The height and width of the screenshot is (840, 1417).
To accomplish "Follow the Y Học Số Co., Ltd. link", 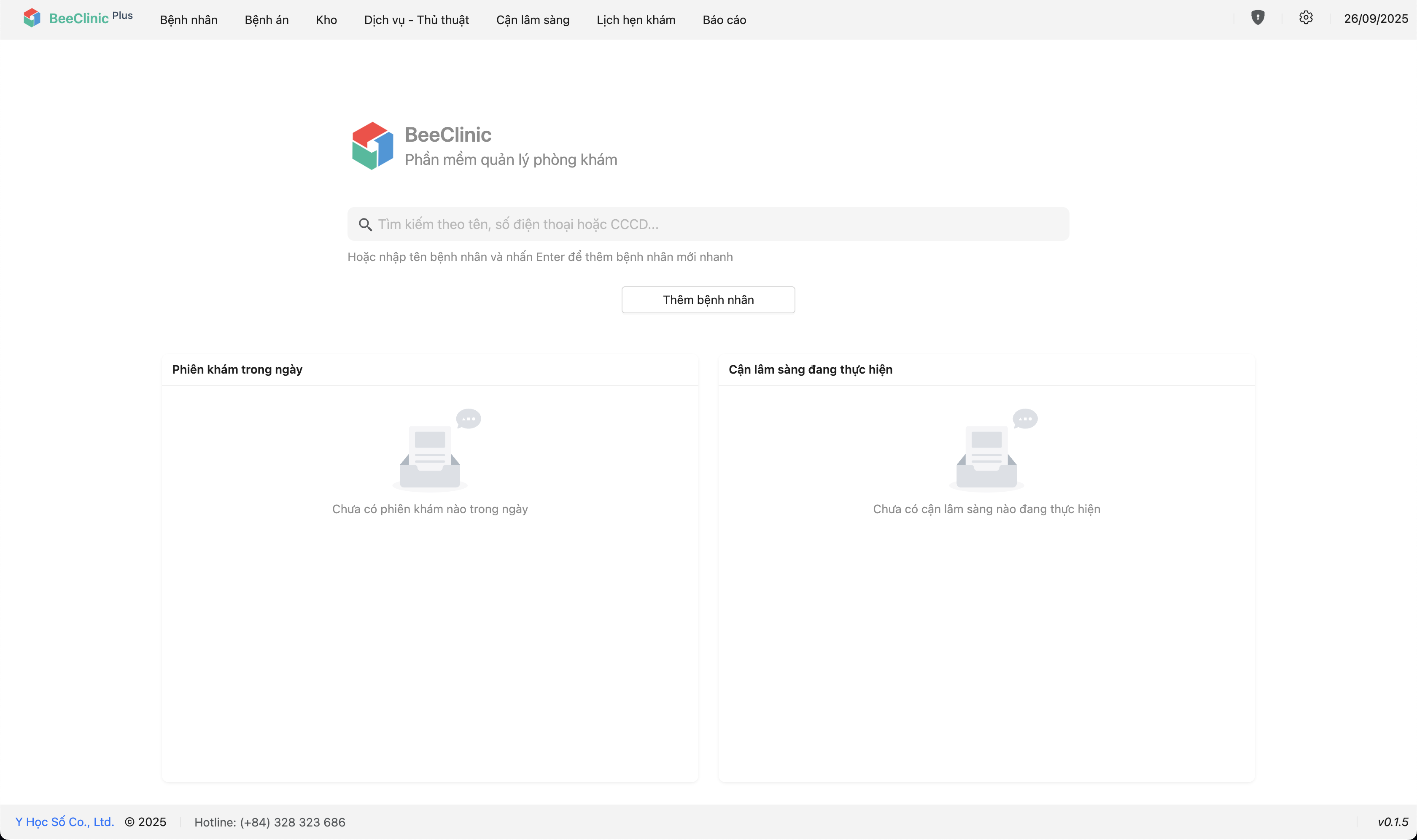I will tap(65, 822).
